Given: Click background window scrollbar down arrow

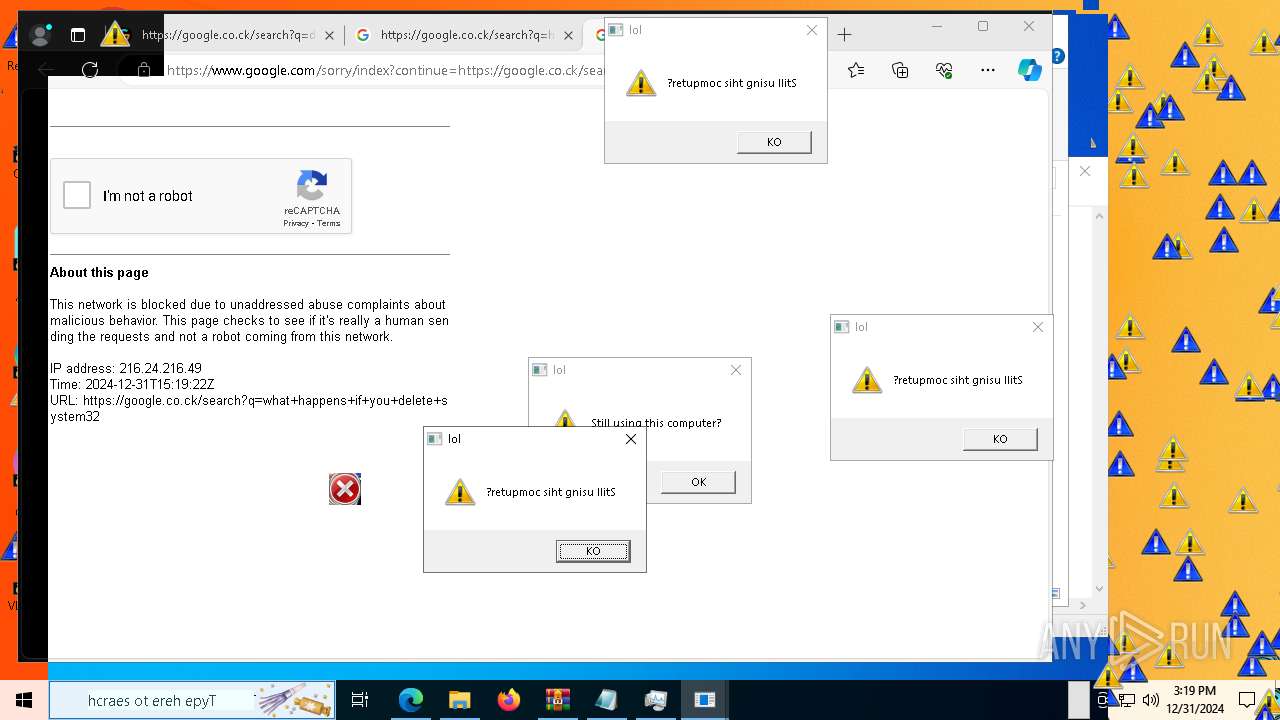Looking at the screenshot, I should 1100,589.
